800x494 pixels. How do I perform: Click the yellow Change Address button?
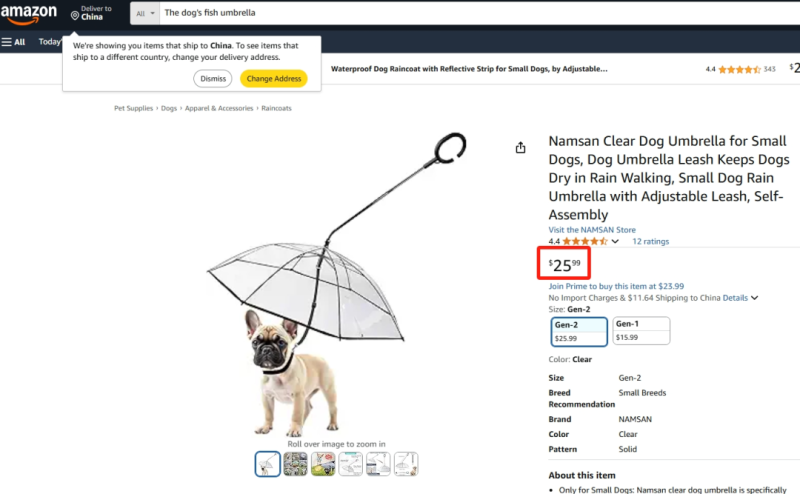click(x=274, y=79)
